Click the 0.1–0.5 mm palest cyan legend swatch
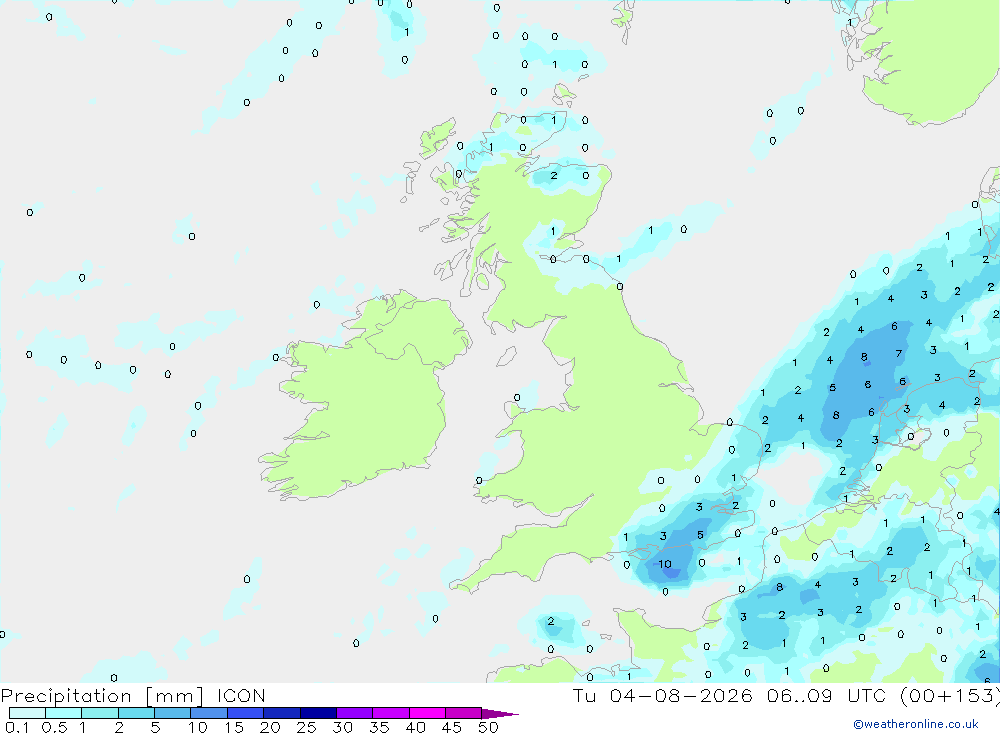Image resolution: width=1000 pixels, height=733 pixels. (27, 713)
